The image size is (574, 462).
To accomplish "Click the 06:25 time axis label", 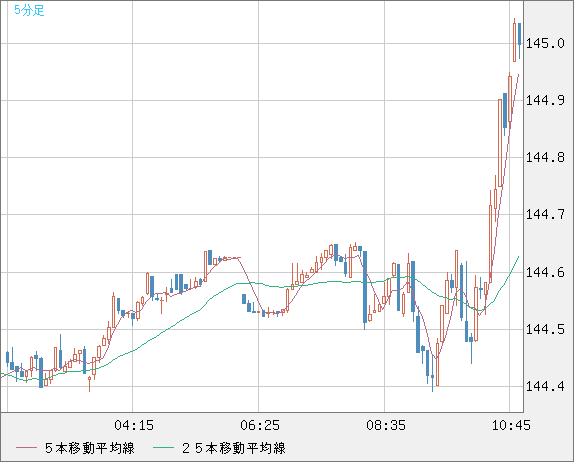I will click(x=260, y=425).
